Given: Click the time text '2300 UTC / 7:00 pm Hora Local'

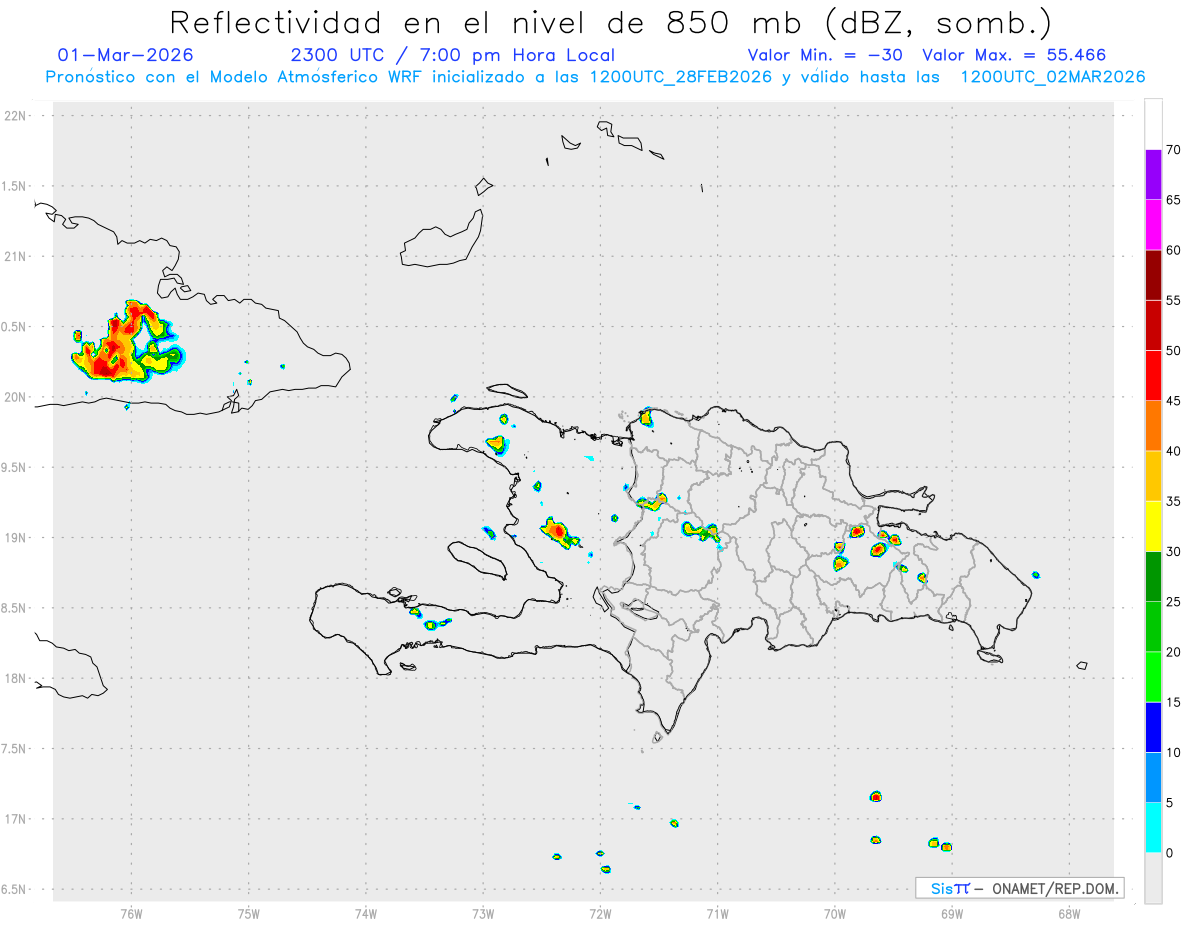Looking at the screenshot, I should click(453, 55).
